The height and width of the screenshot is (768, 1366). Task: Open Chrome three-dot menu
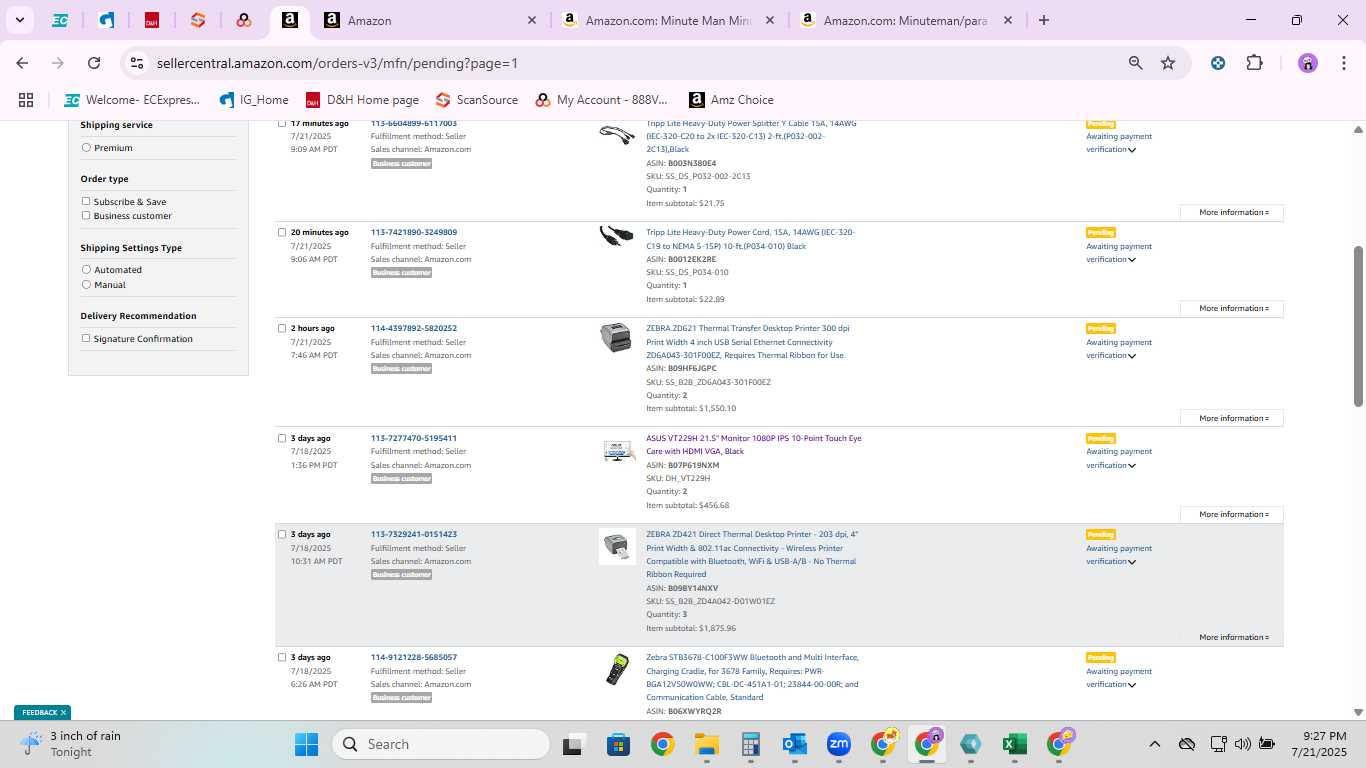1342,63
